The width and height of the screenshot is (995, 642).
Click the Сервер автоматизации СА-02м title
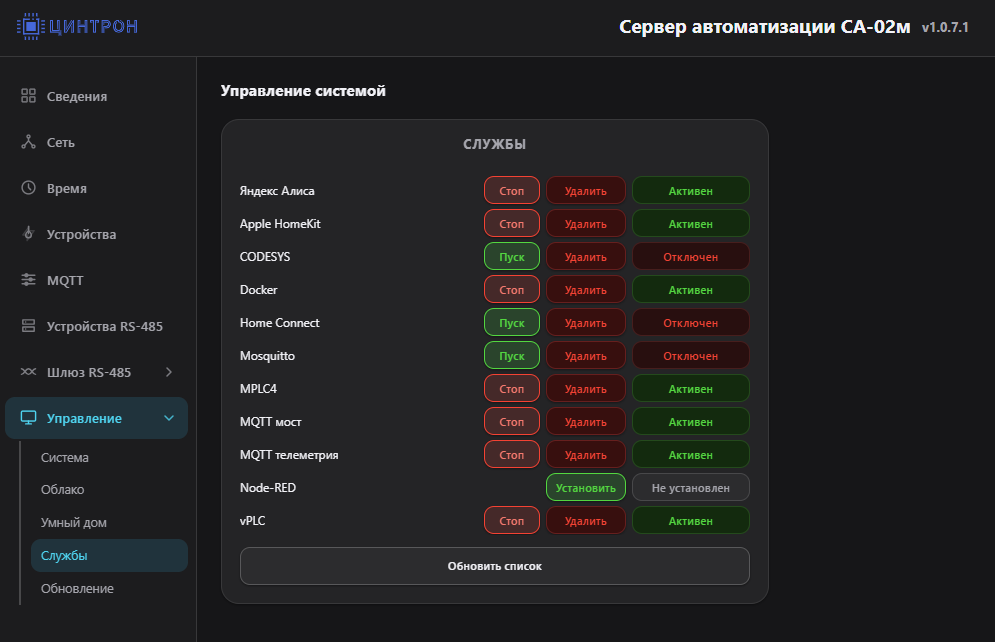765,27
